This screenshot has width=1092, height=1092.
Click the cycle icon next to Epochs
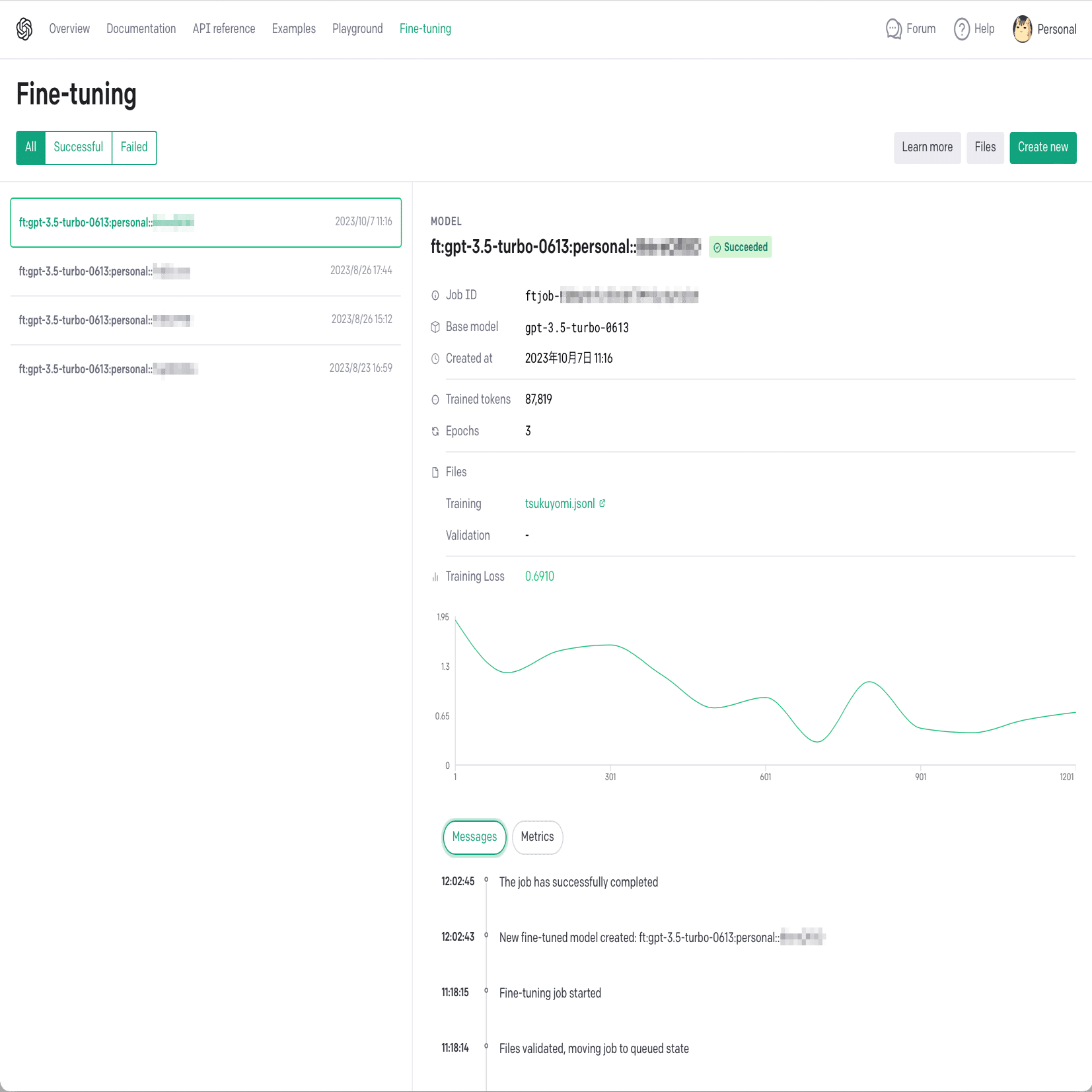click(x=435, y=431)
